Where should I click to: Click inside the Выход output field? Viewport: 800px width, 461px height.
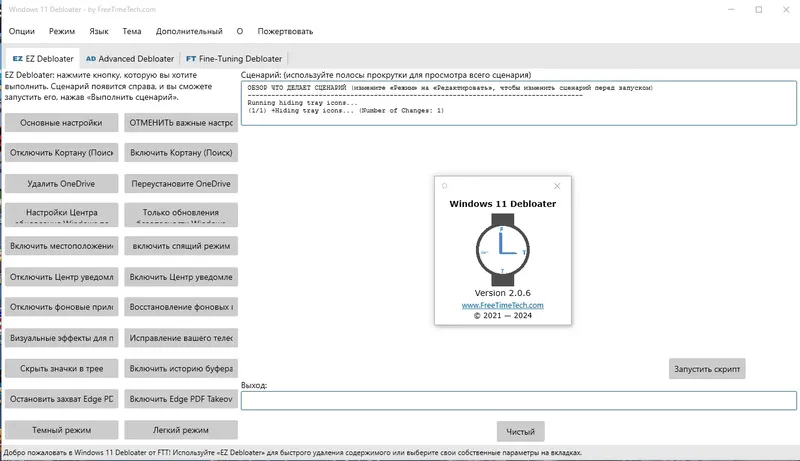[518, 400]
